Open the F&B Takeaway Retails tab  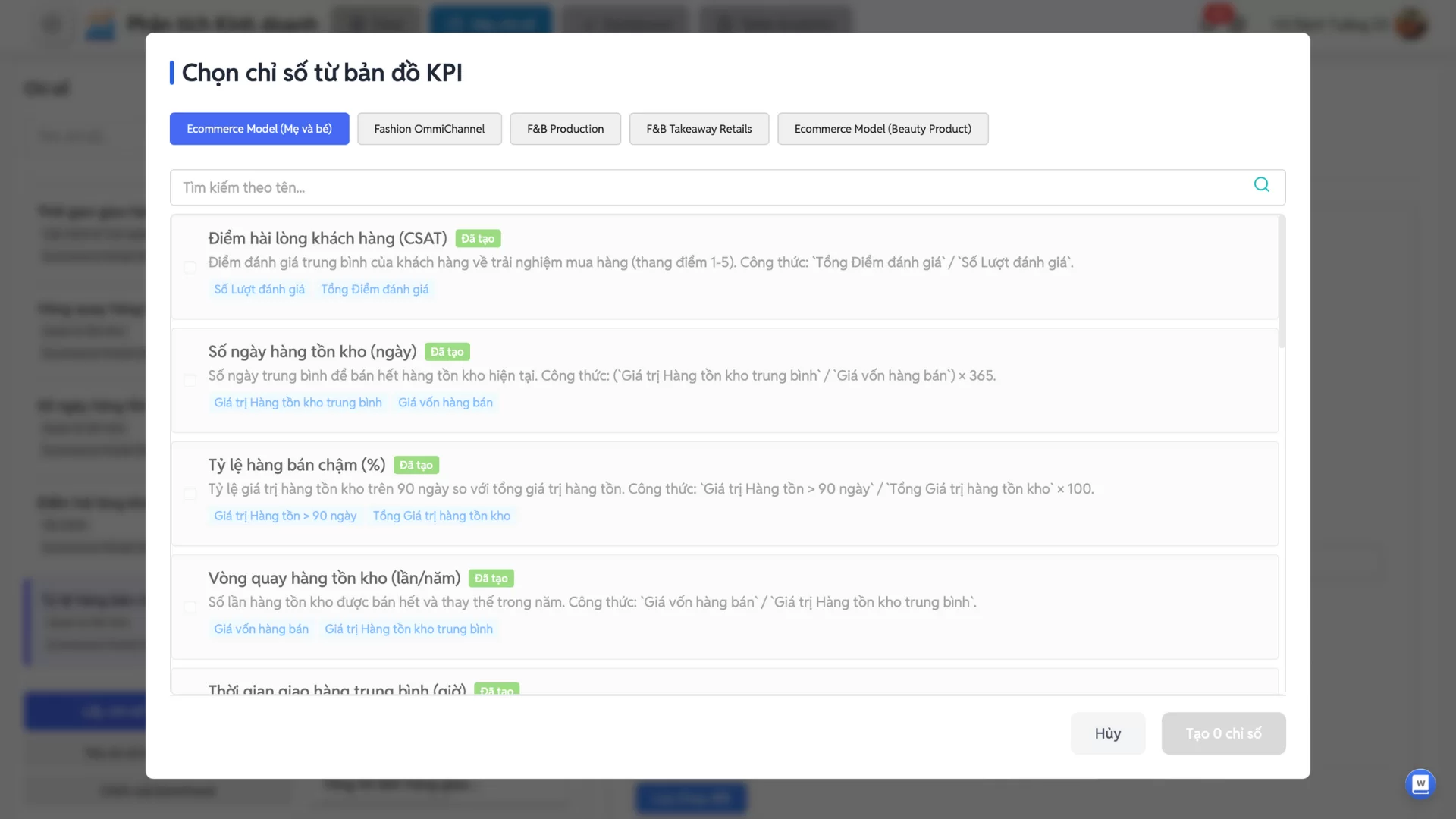[x=698, y=129]
